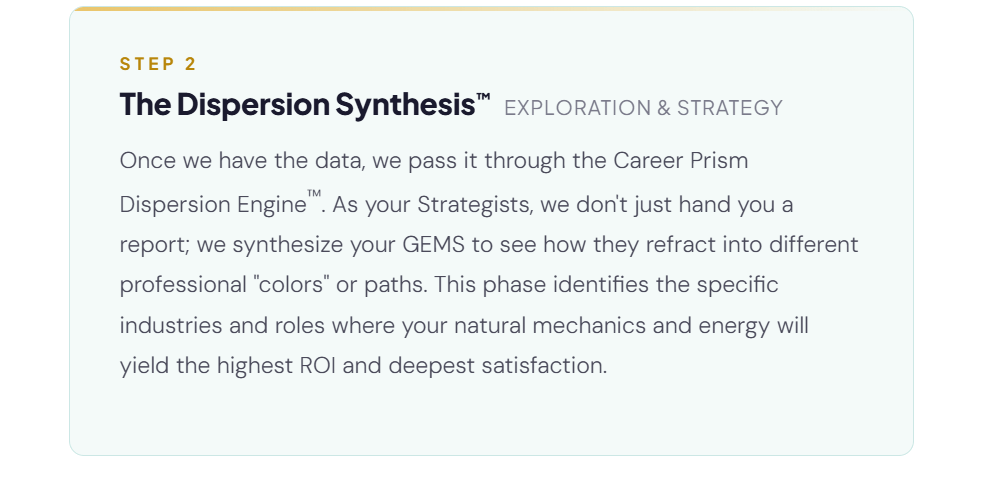The image size is (987, 493).
Task: Click the "EXPLORATION & STRATEGY" subtitle
Action: click(643, 108)
